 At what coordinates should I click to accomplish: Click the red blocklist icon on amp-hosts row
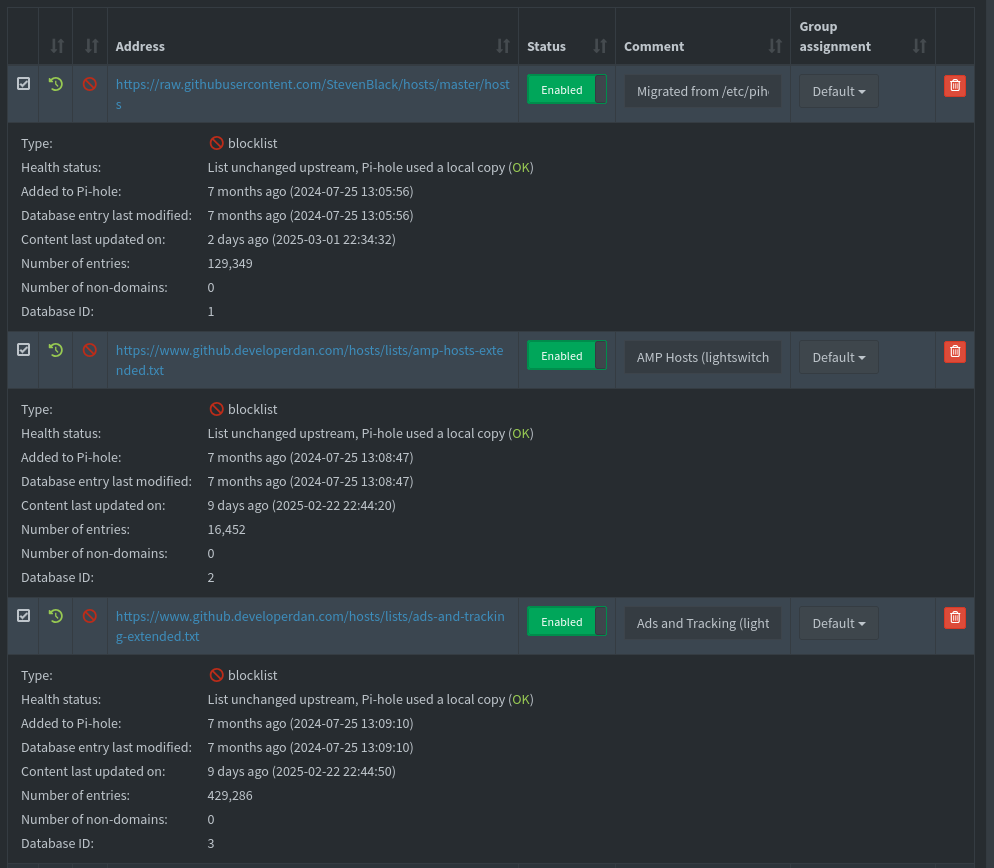tap(90, 351)
